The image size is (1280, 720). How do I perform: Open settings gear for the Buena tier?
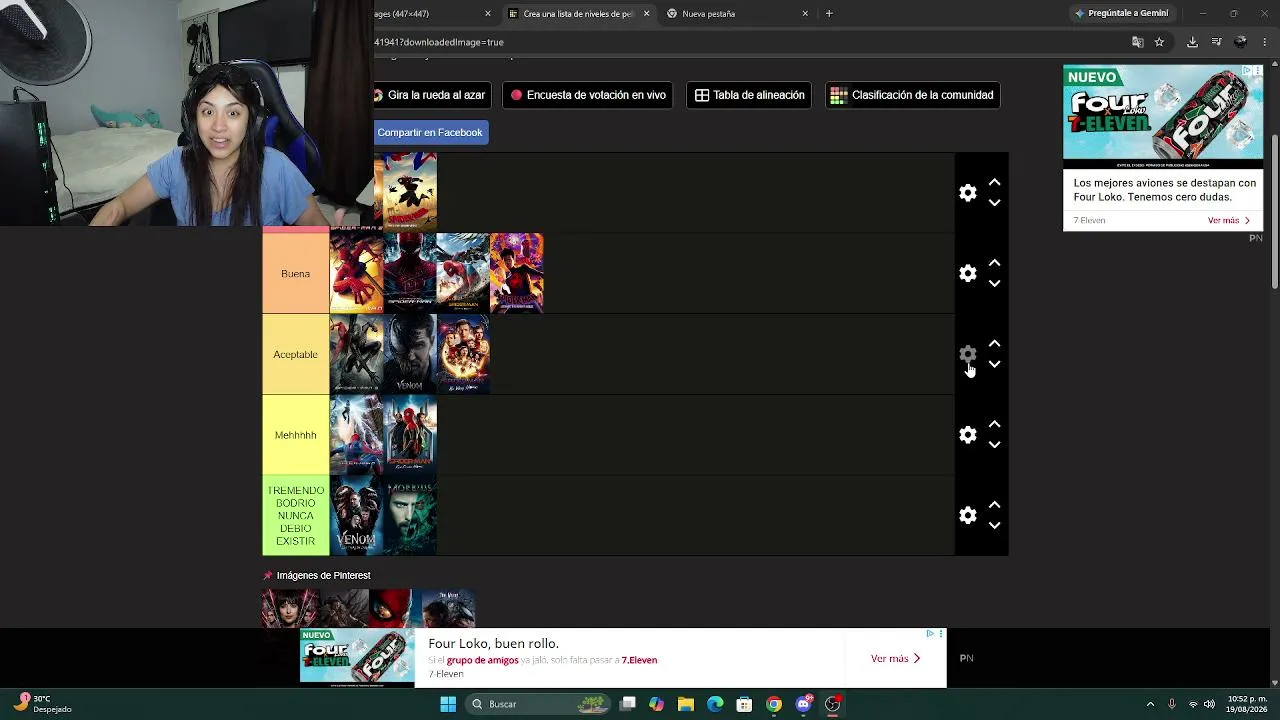click(967, 273)
